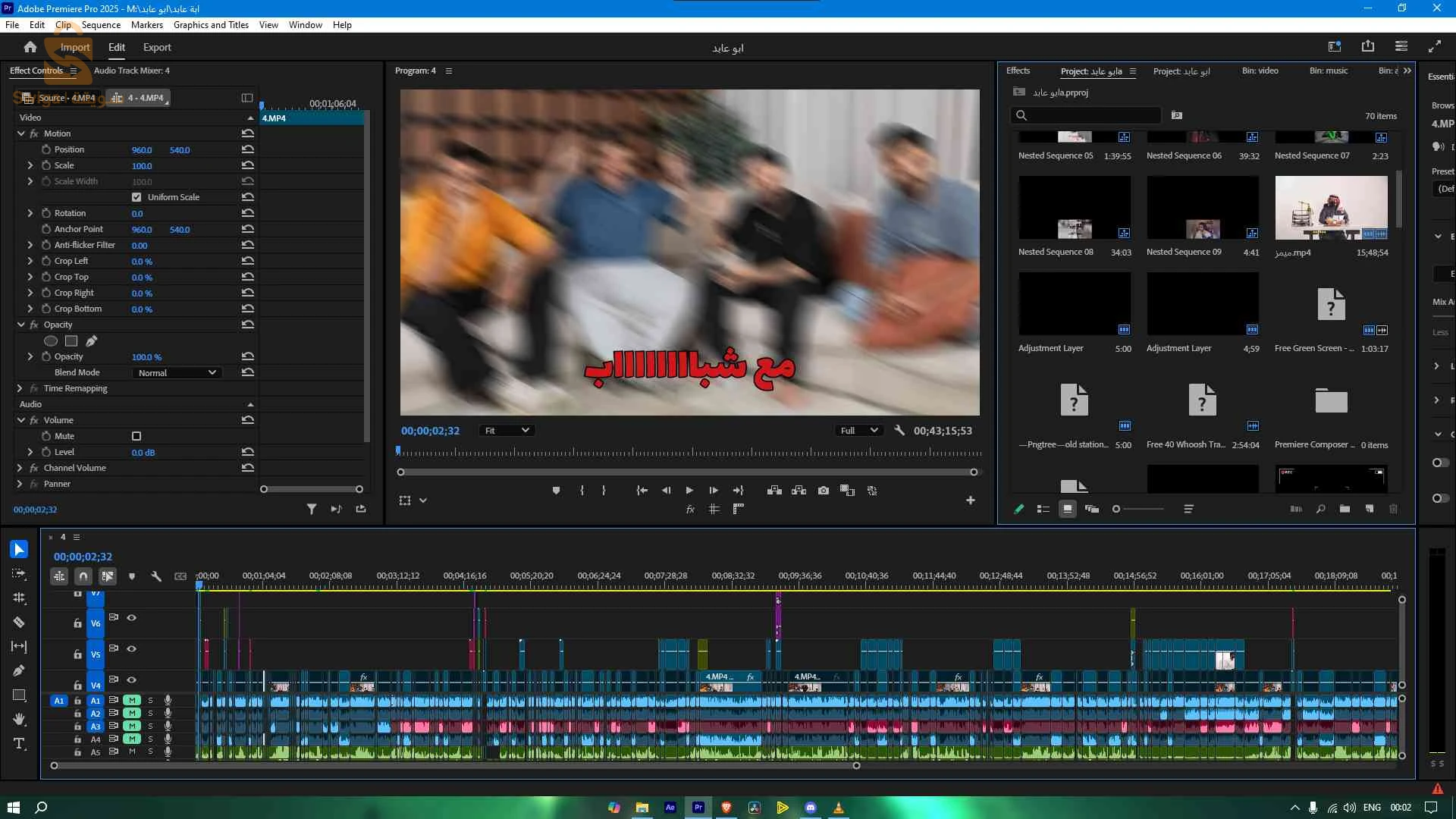This screenshot has width=1456, height=819.
Task: Open the Sequence menu
Action: (101, 24)
